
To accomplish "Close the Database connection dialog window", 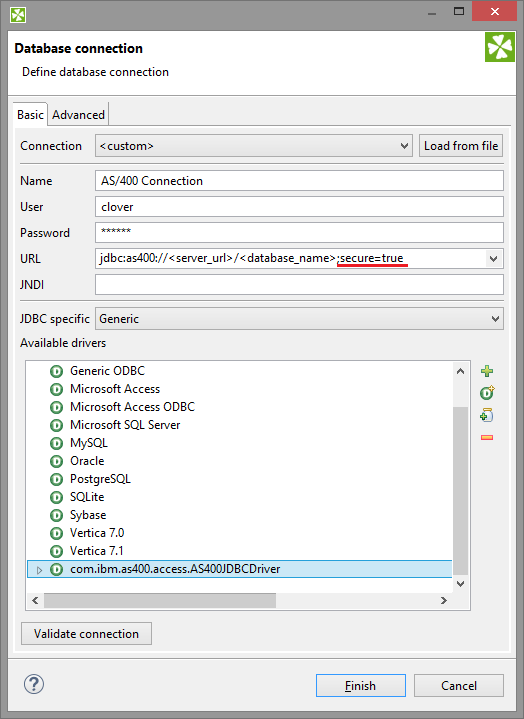I will (x=494, y=11).
